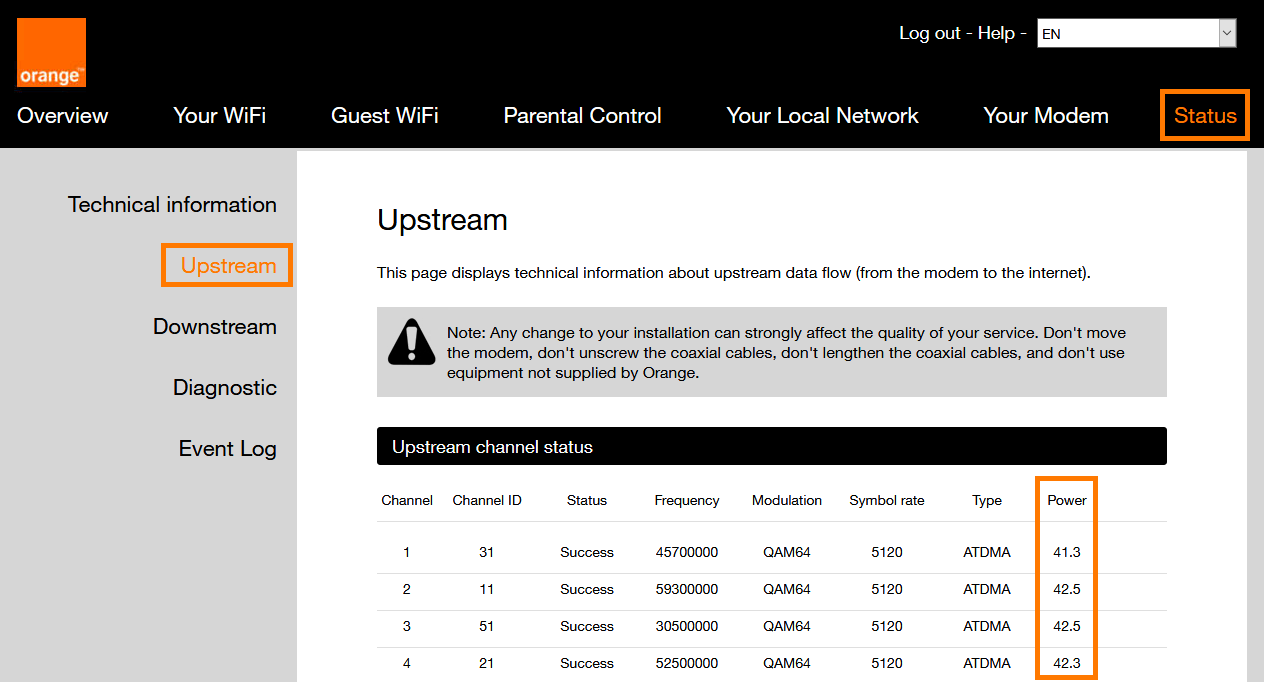Select Your Local Network tab
The width and height of the screenshot is (1264, 682).
click(x=822, y=116)
